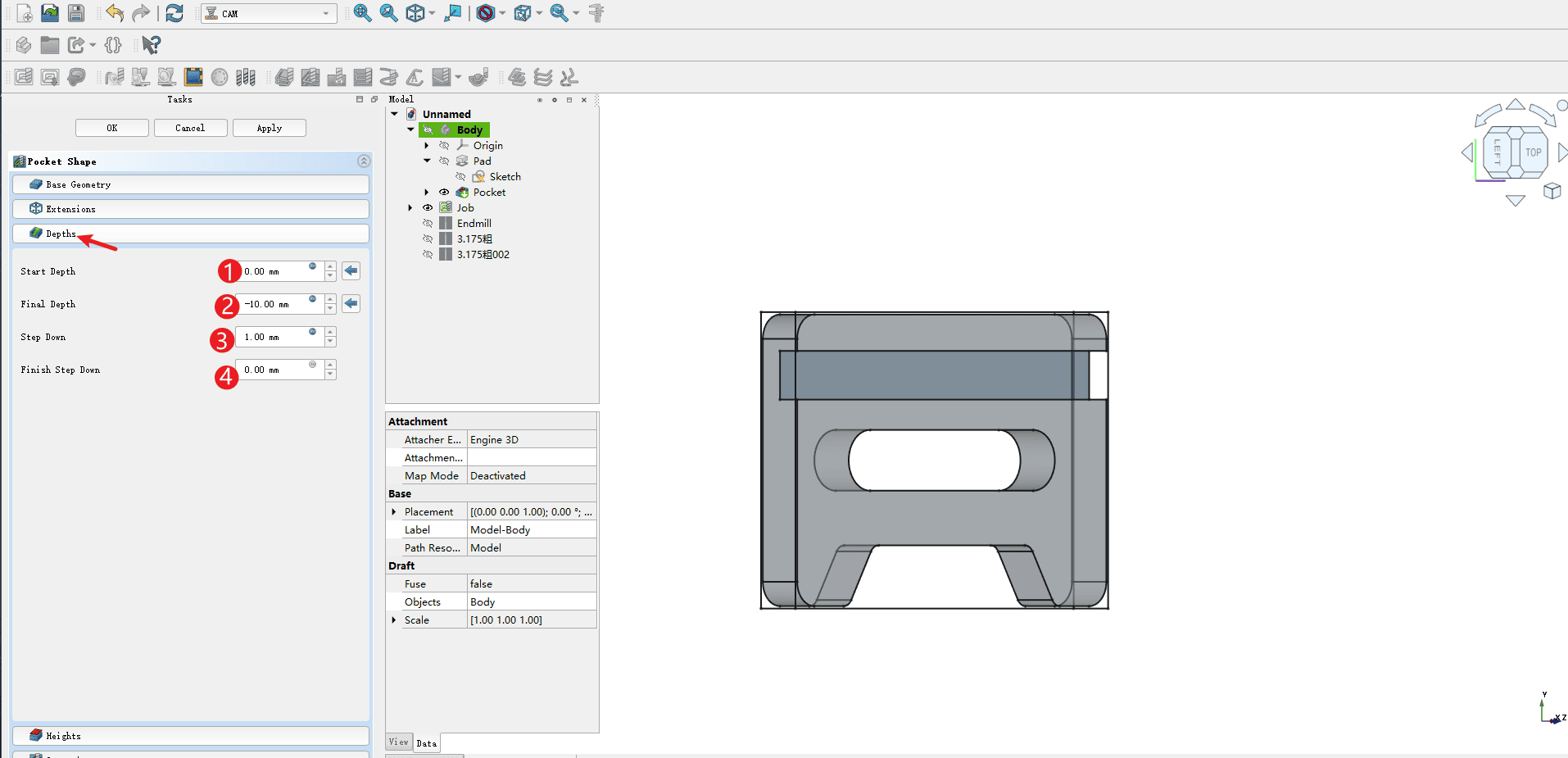1568x758 pixels.
Task: Click the CAM post process icon
Action: point(50,77)
